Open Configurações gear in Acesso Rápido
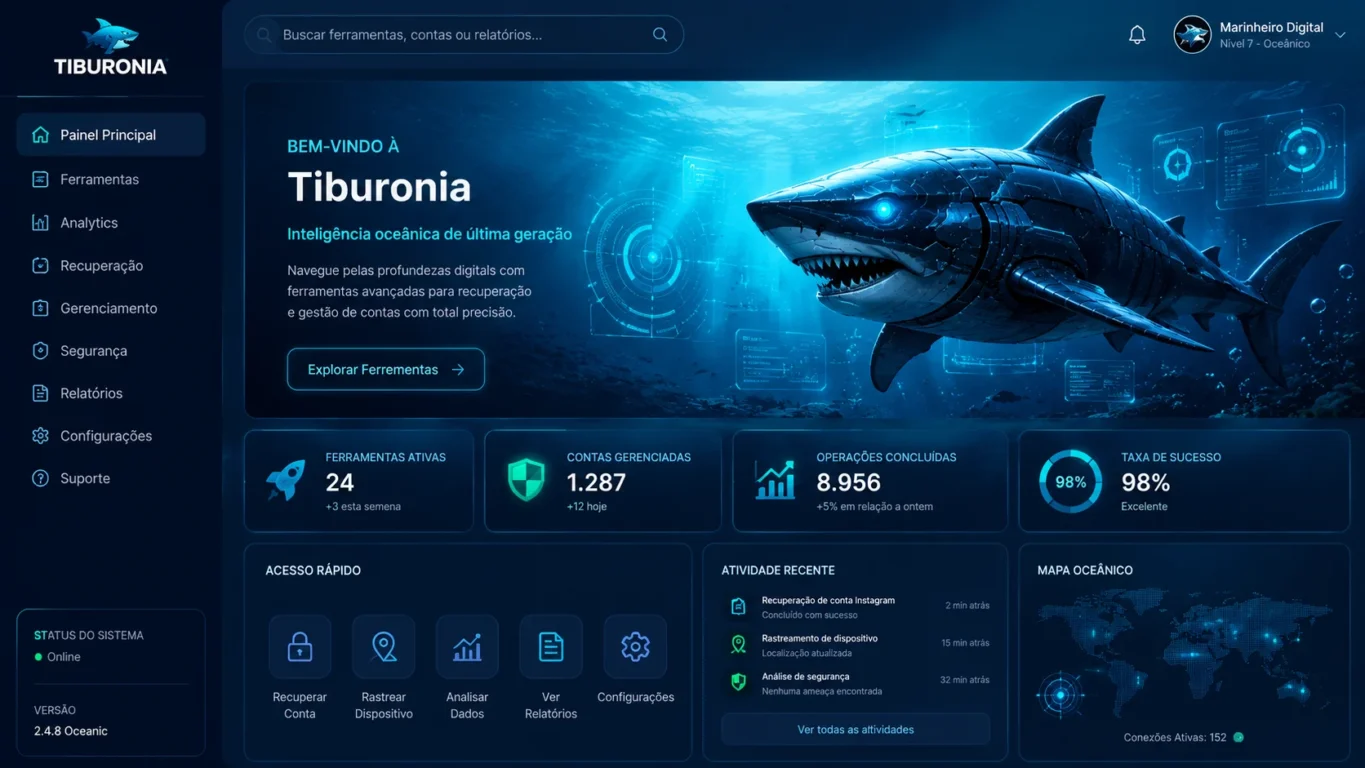Image resolution: width=1365 pixels, height=768 pixels. [635, 647]
